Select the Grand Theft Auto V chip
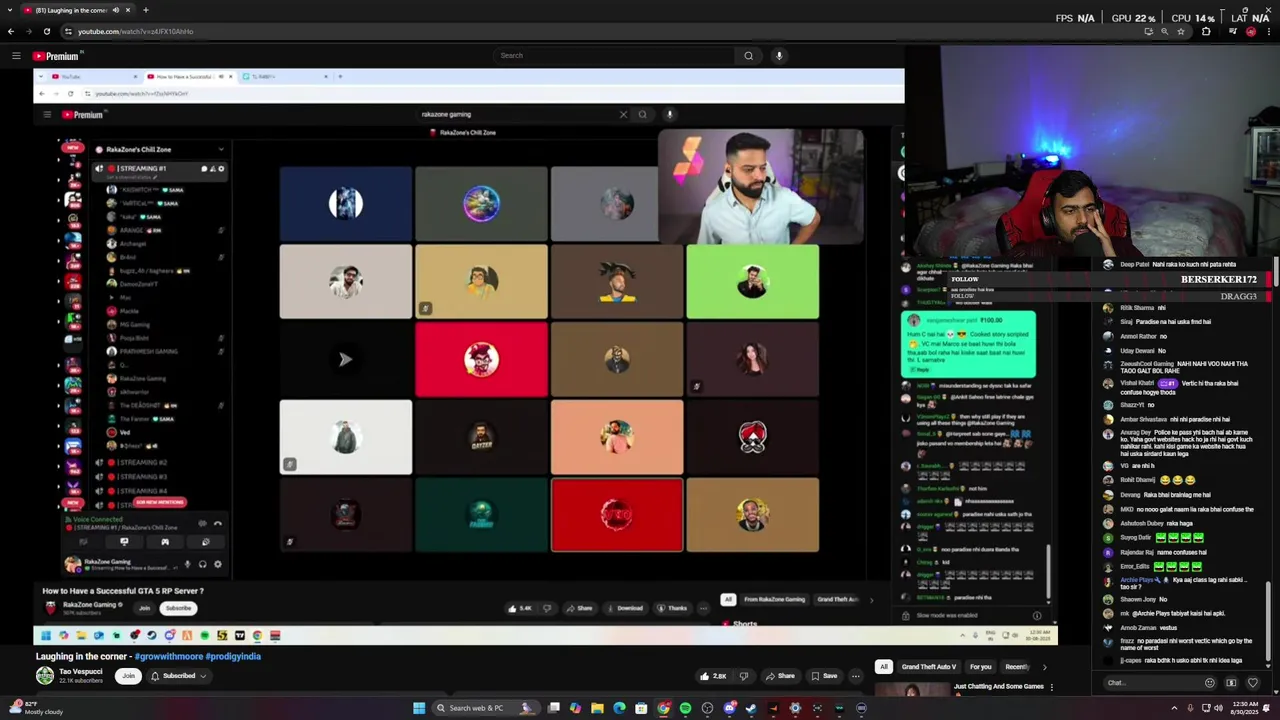The width and height of the screenshot is (1280, 720). point(929,667)
